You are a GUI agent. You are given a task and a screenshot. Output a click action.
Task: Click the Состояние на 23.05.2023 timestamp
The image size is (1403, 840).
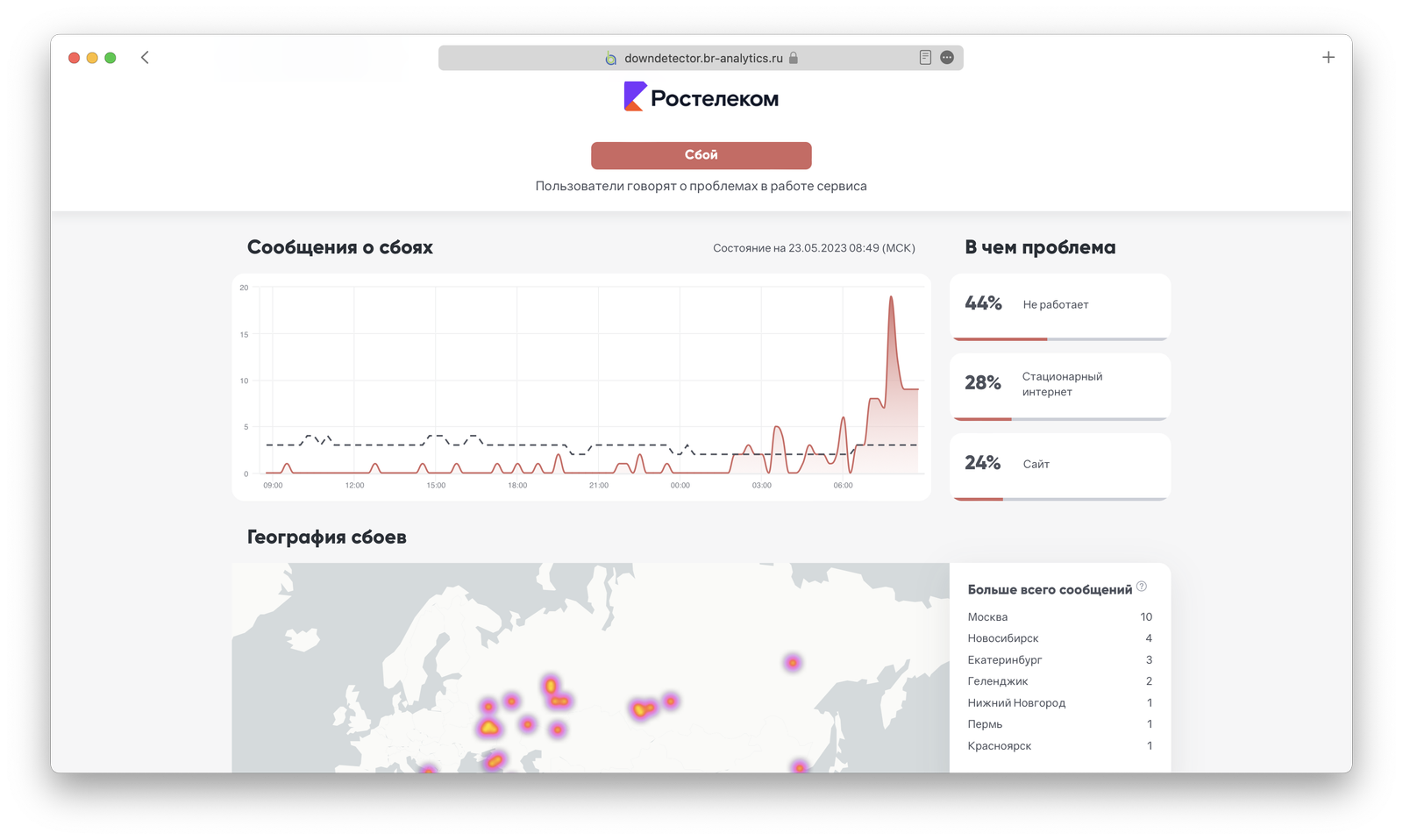(814, 248)
